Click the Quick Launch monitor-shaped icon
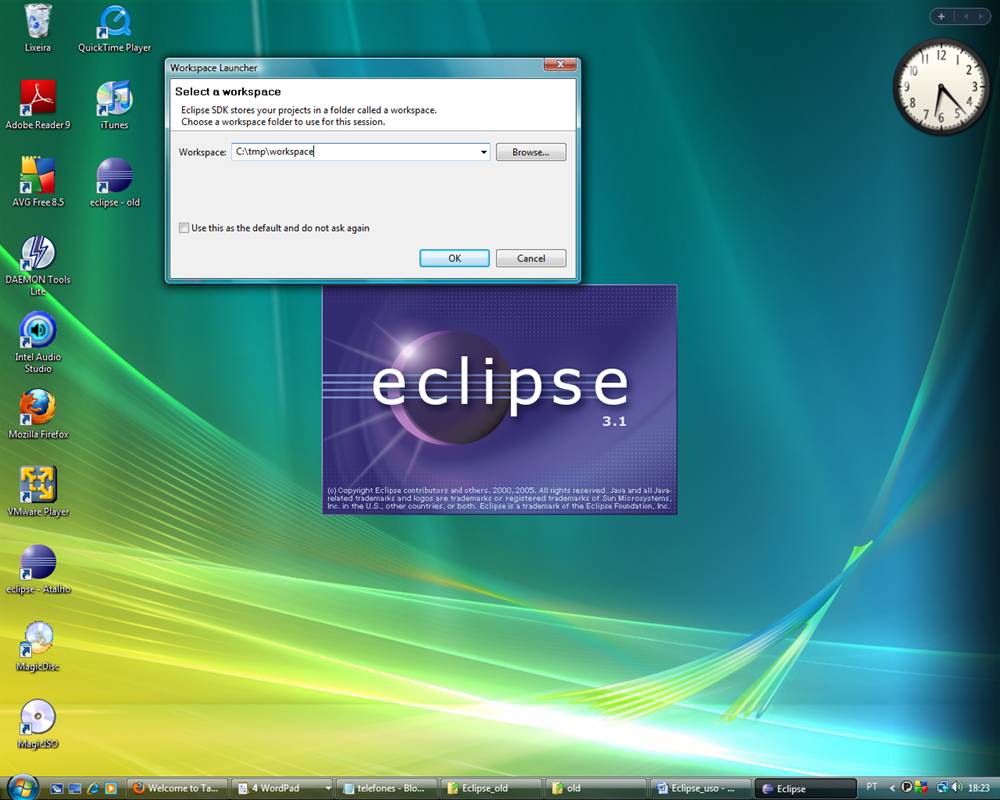This screenshot has height=800, width=1000. pos(75,789)
